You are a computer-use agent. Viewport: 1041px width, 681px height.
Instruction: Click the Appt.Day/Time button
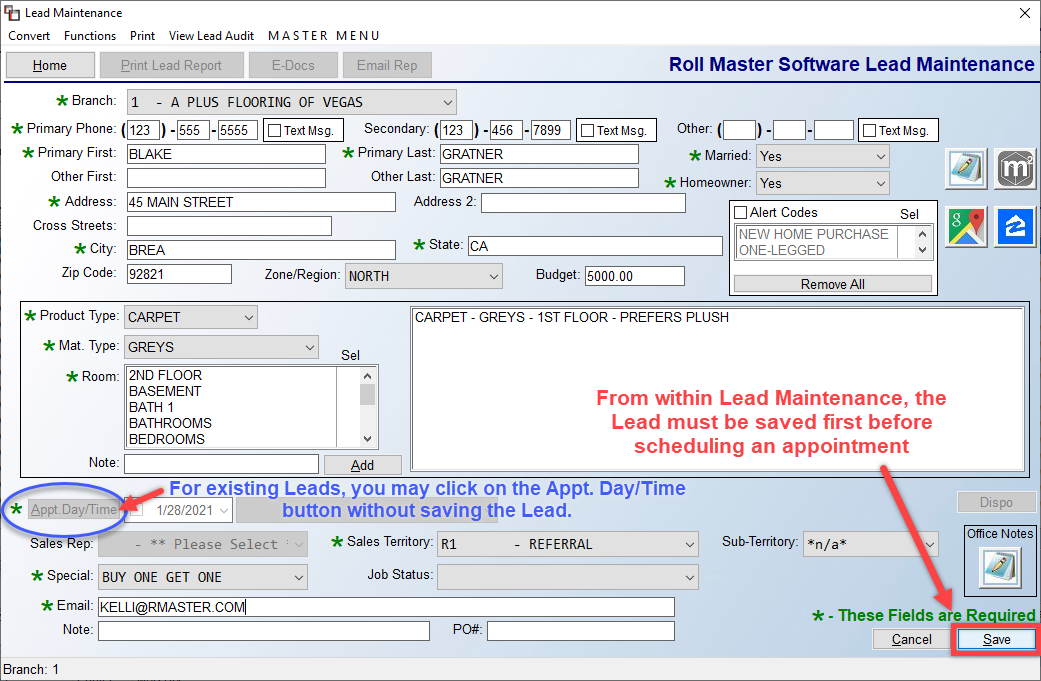coord(74,510)
